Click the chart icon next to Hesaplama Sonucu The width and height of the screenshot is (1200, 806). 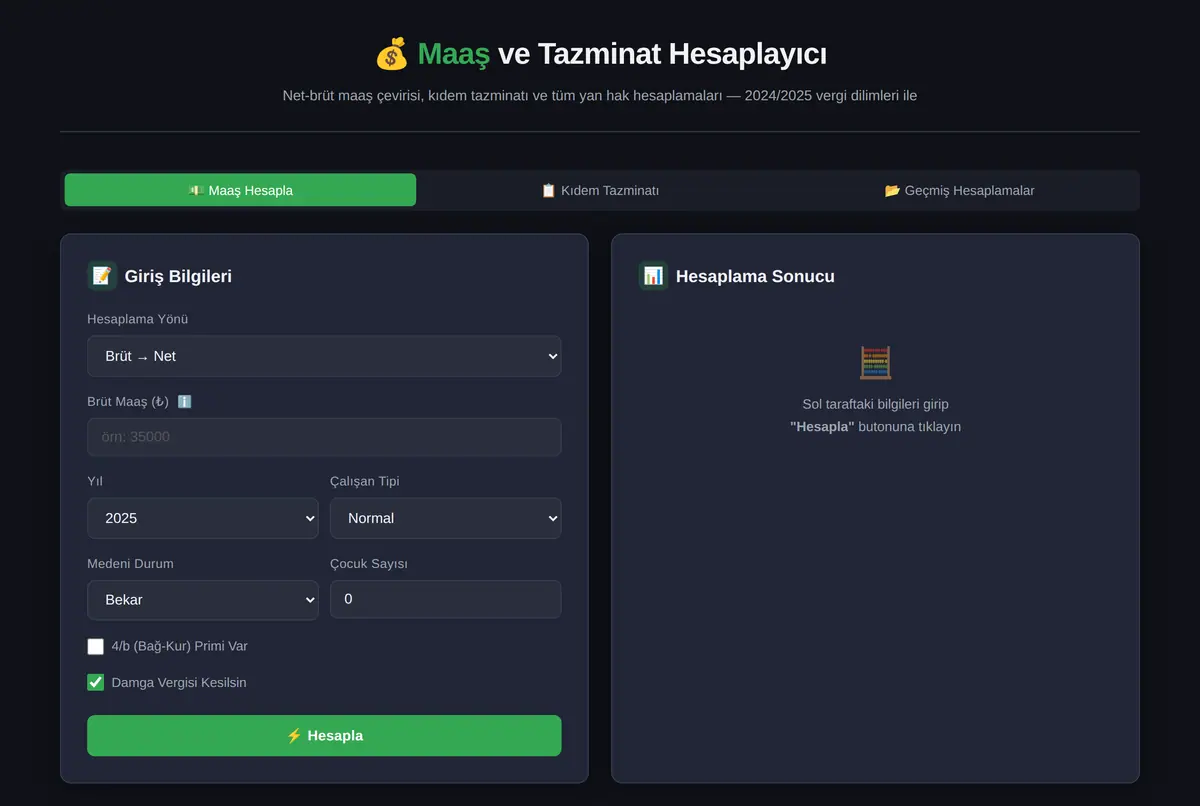(653, 276)
